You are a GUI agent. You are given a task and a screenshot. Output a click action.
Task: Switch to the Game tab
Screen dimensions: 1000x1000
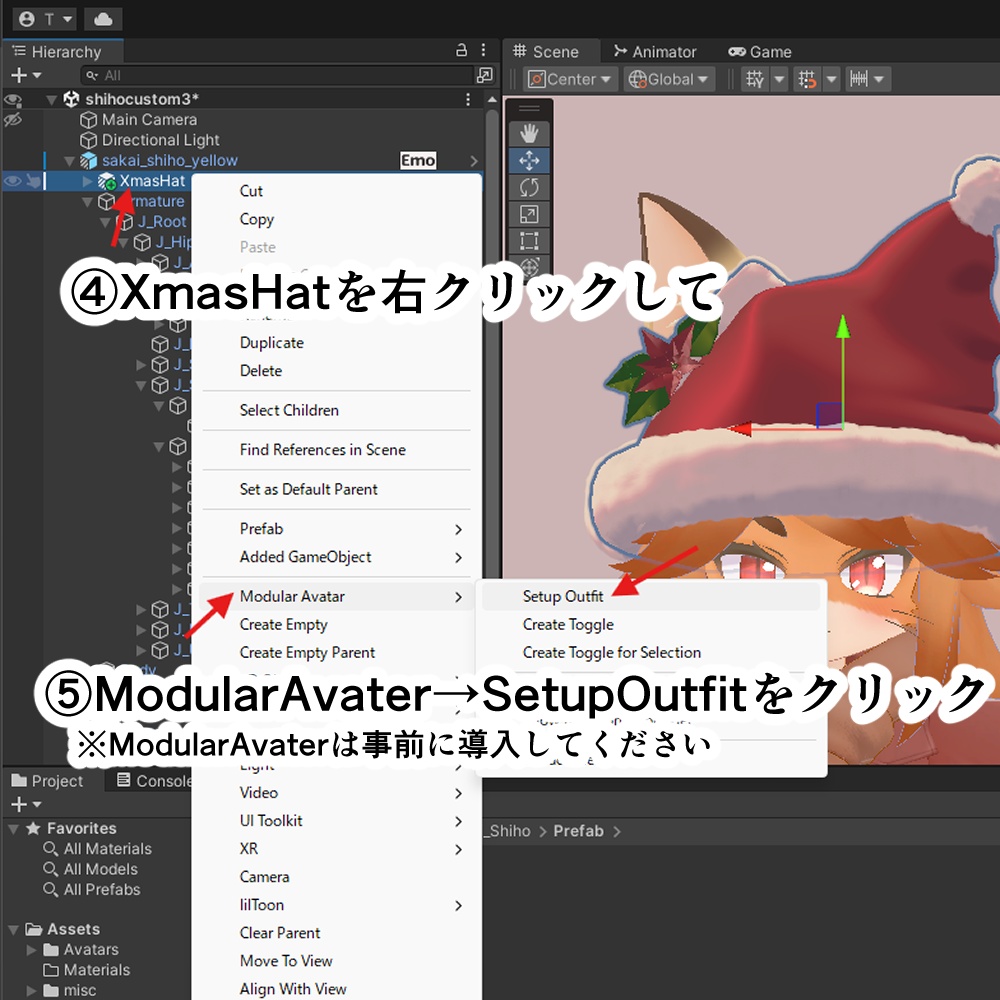click(760, 52)
